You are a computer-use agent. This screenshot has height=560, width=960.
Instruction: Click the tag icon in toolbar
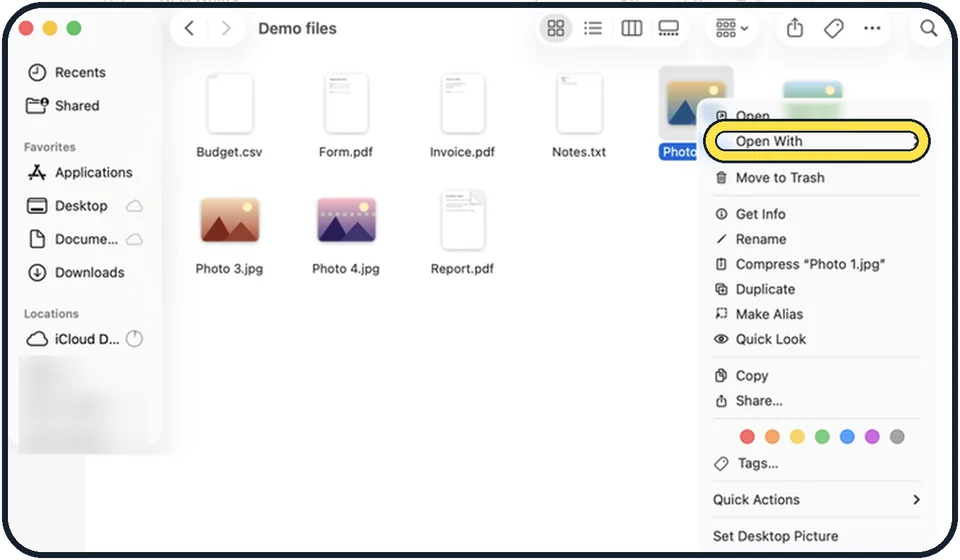pyautogui.click(x=833, y=28)
